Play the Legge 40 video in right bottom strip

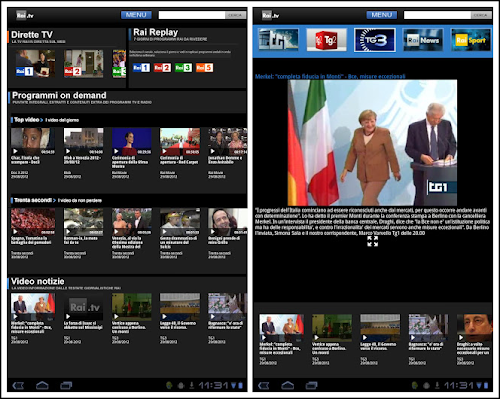[x=380, y=328]
